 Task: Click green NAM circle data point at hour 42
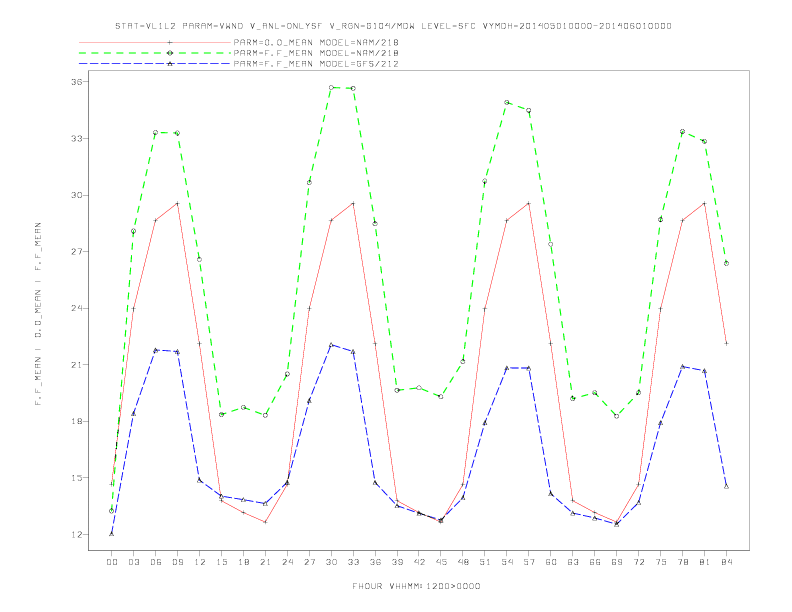(x=419, y=388)
